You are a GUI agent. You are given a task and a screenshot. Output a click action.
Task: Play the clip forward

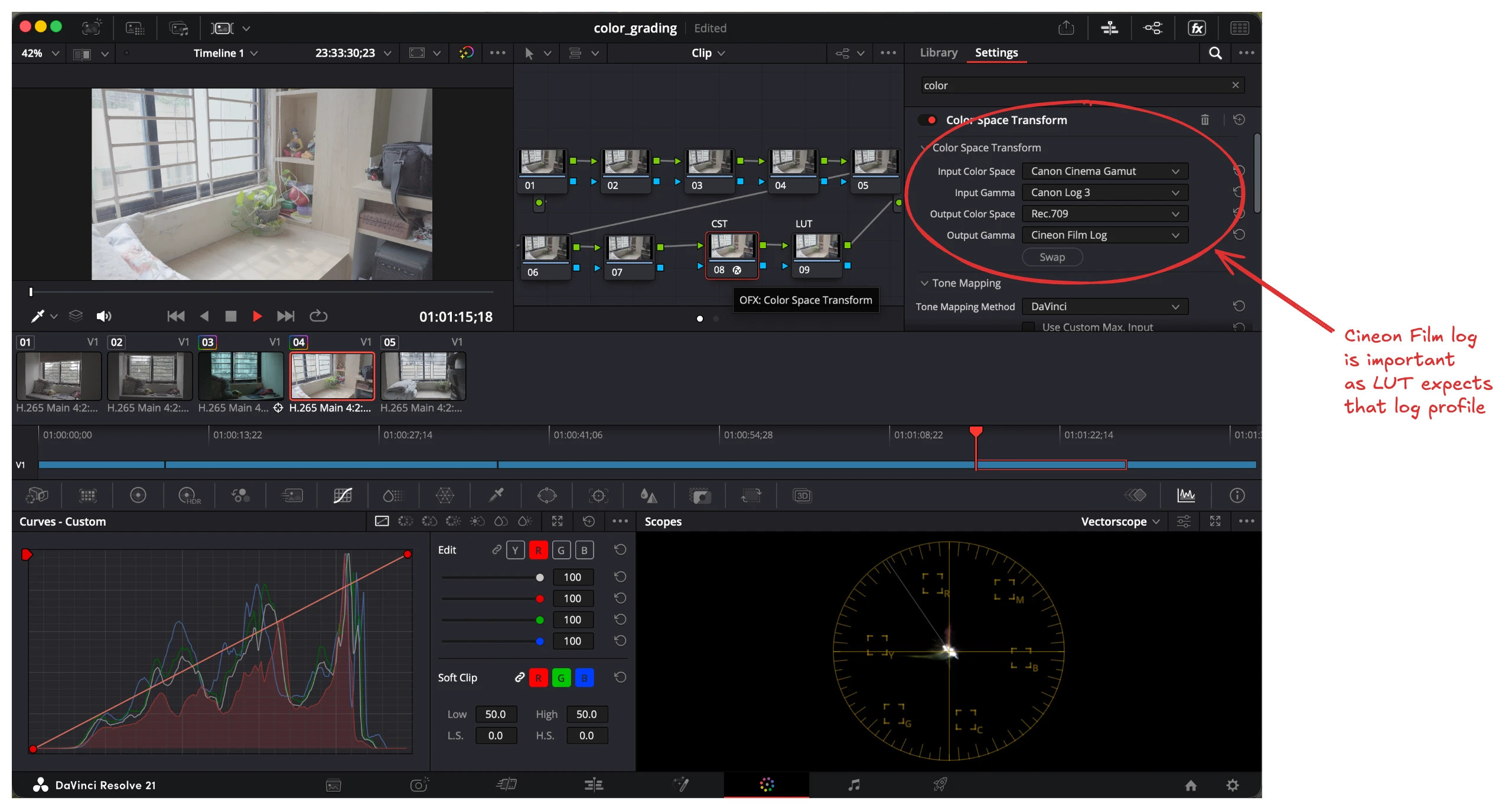click(x=257, y=317)
